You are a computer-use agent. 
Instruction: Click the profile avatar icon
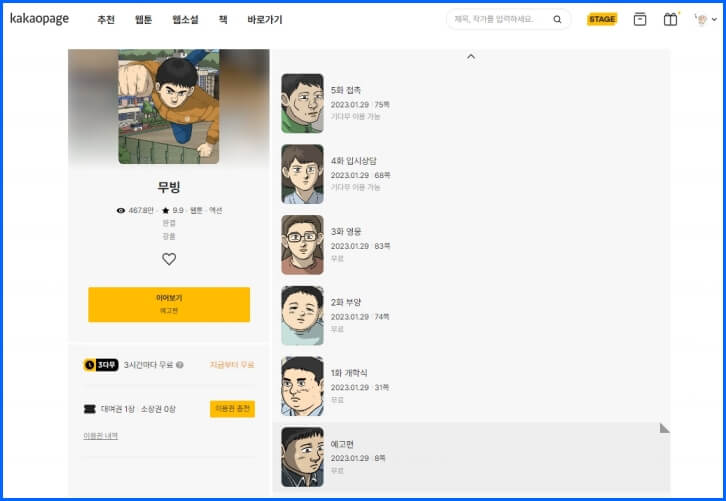click(701, 19)
